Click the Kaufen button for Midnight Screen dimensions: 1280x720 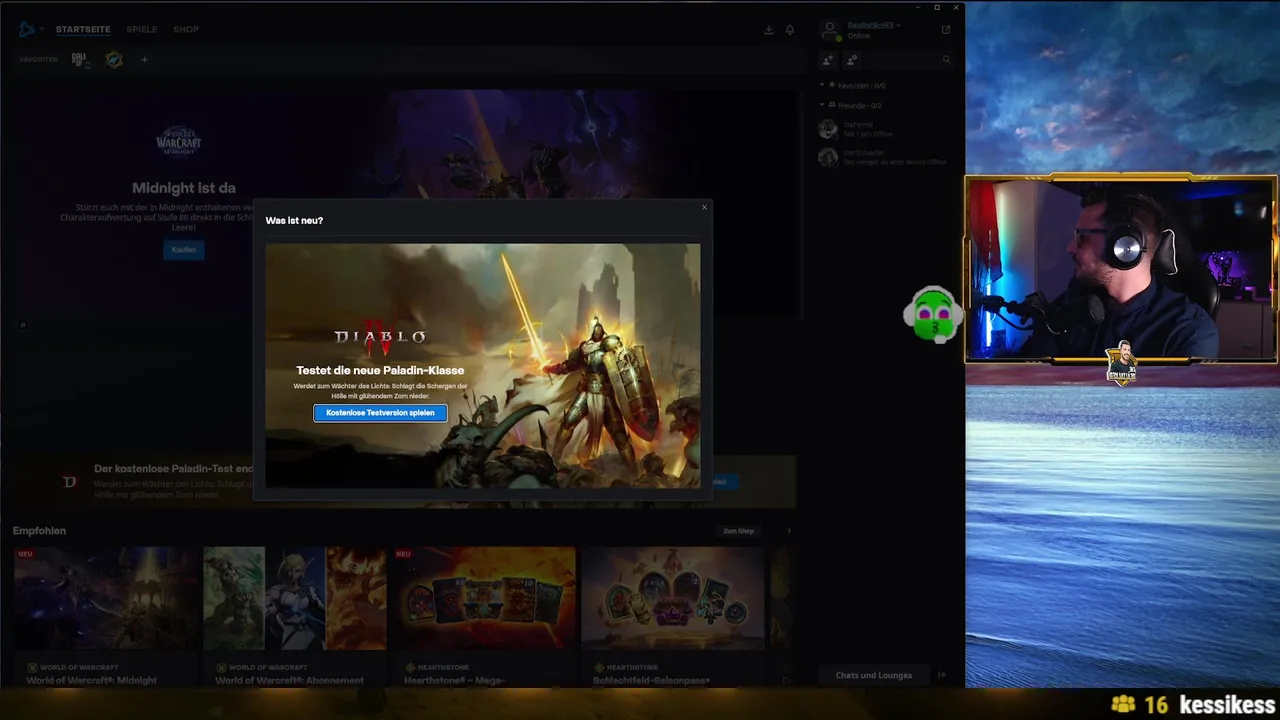pyautogui.click(x=184, y=250)
